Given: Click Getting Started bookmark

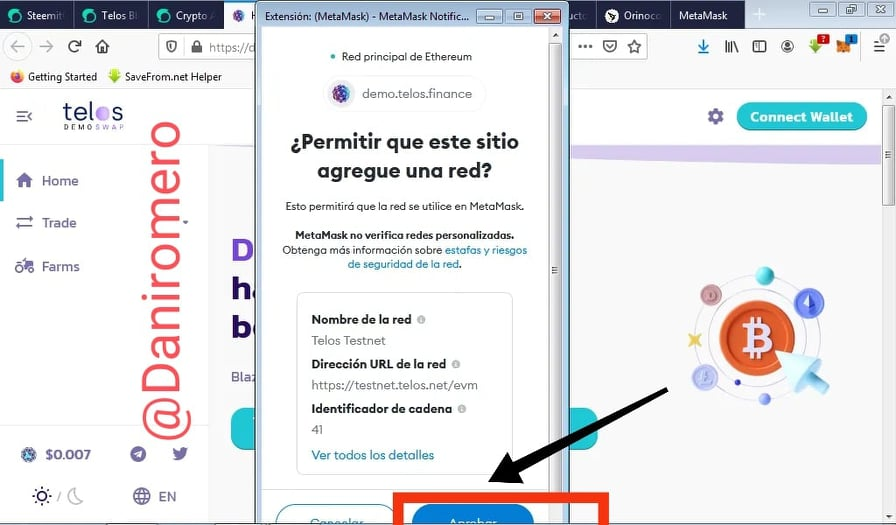Looking at the screenshot, I should point(54,77).
